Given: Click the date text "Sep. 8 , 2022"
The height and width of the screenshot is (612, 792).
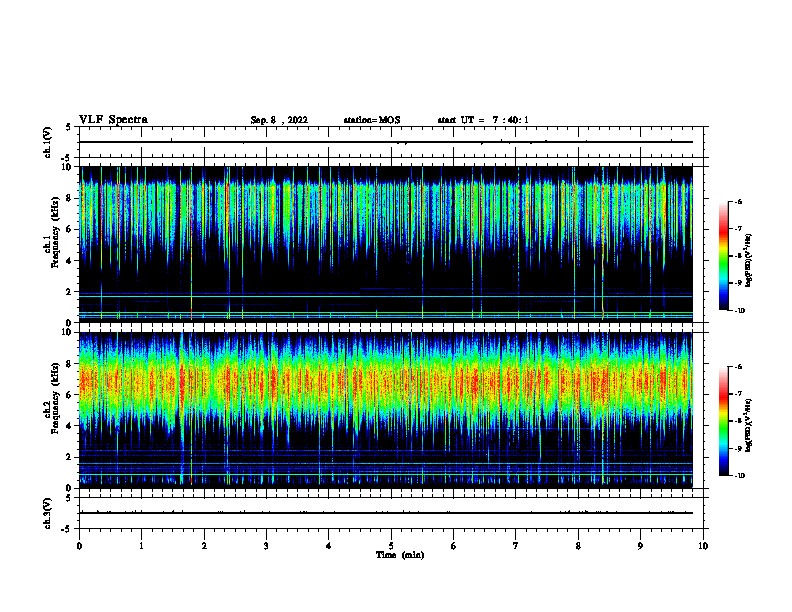Looking at the screenshot, I should pos(279,120).
